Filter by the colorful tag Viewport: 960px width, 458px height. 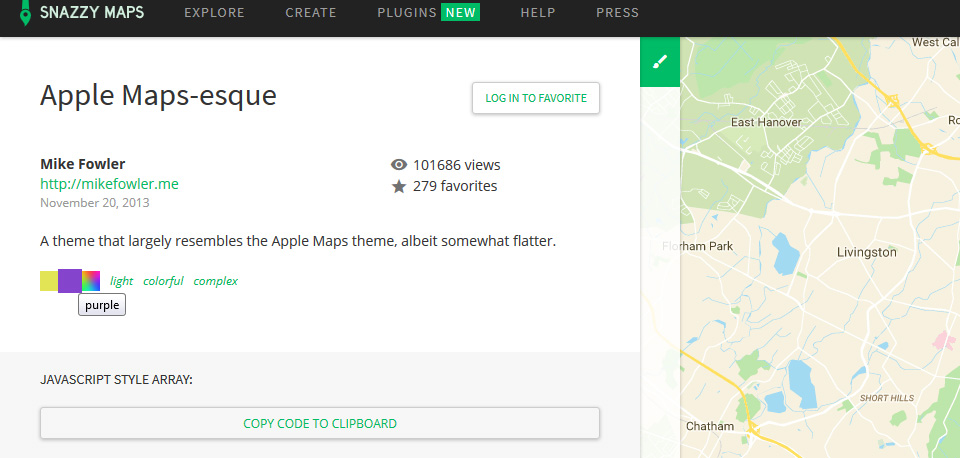click(163, 281)
